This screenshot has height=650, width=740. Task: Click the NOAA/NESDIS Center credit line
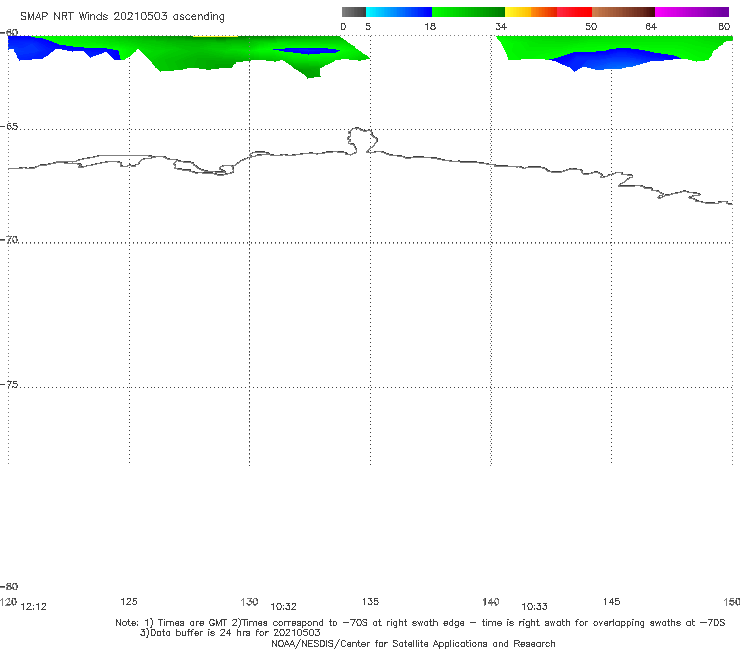pyautogui.click(x=413, y=643)
